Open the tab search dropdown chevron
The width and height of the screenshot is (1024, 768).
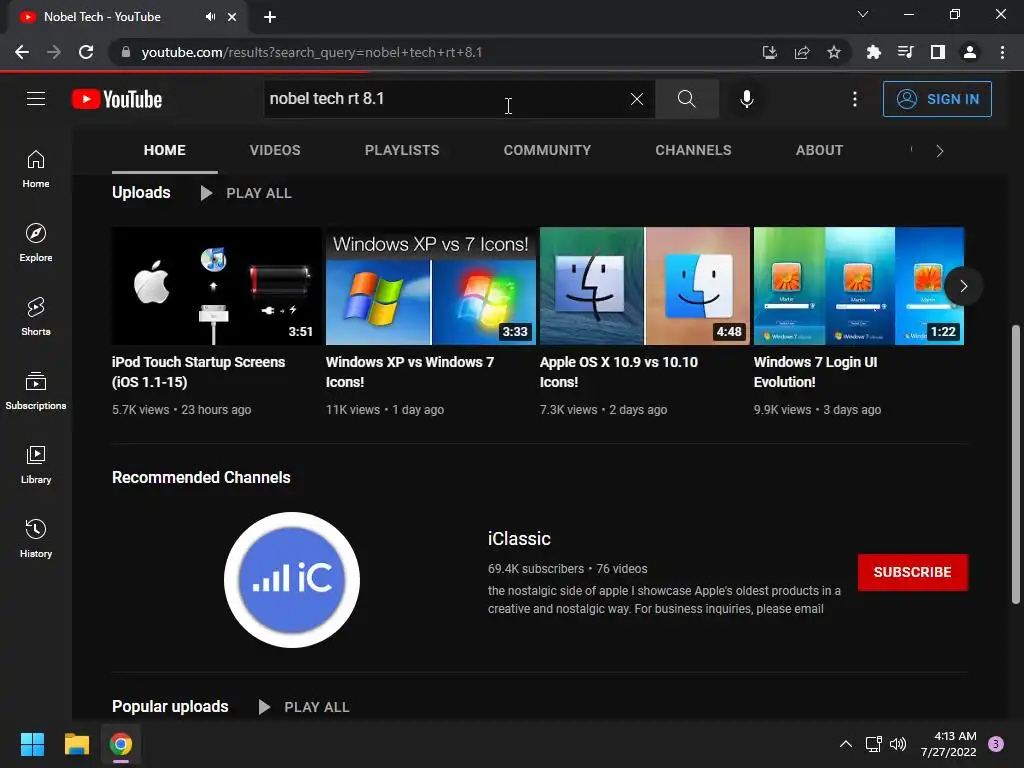[x=863, y=14]
